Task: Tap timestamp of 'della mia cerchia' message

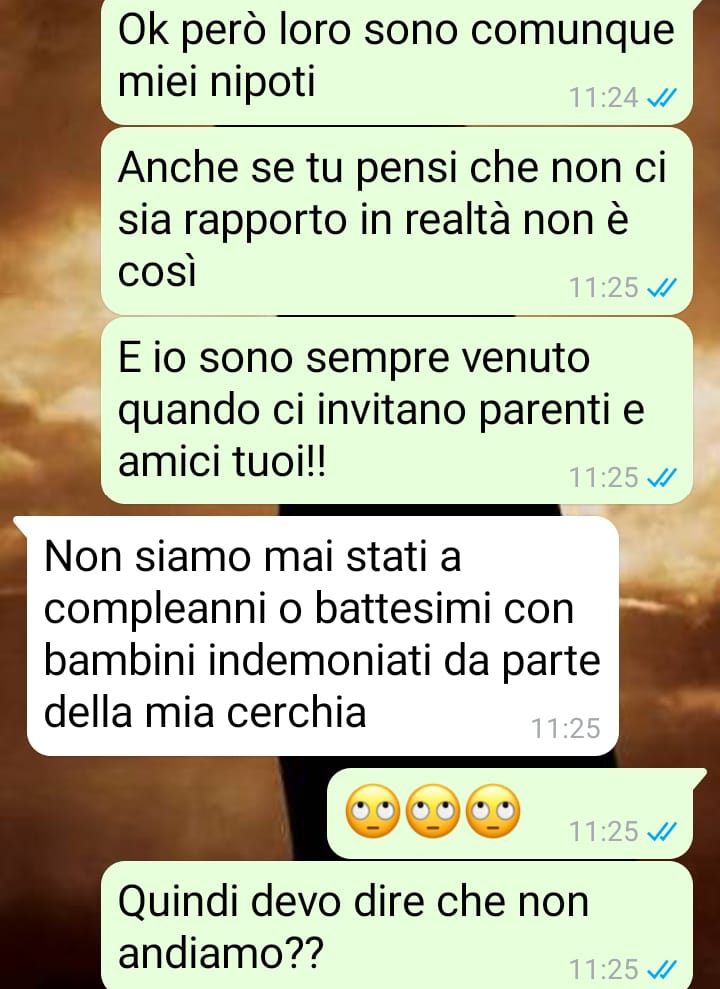Action: (x=566, y=729)
